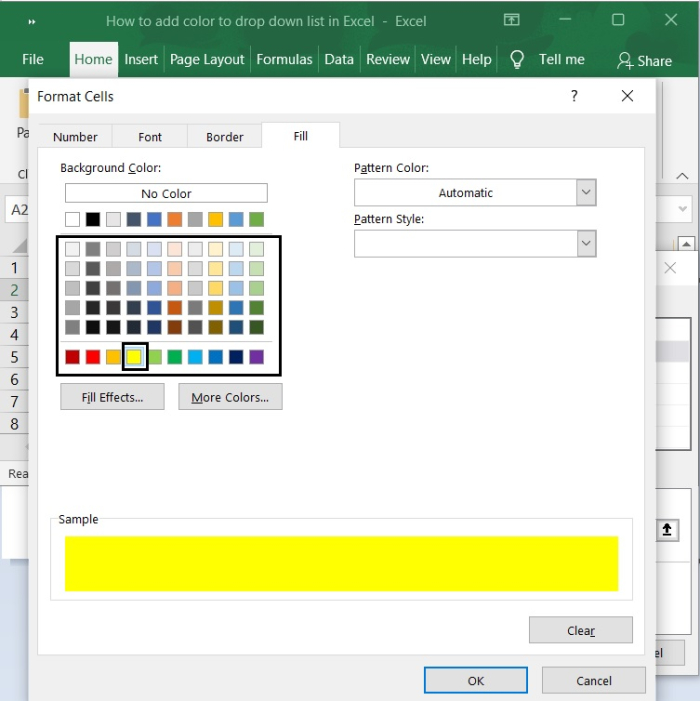Click the Help question mark in Format Cells
This screenshot has width=700, height=701.
(x=574, y=96)
